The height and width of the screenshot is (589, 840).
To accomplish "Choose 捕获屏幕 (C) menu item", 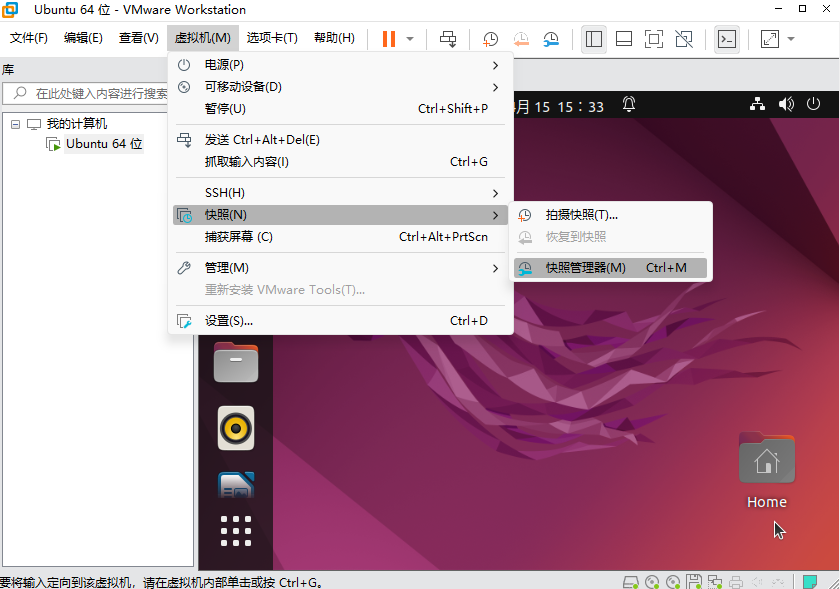I will coord(340,237).
